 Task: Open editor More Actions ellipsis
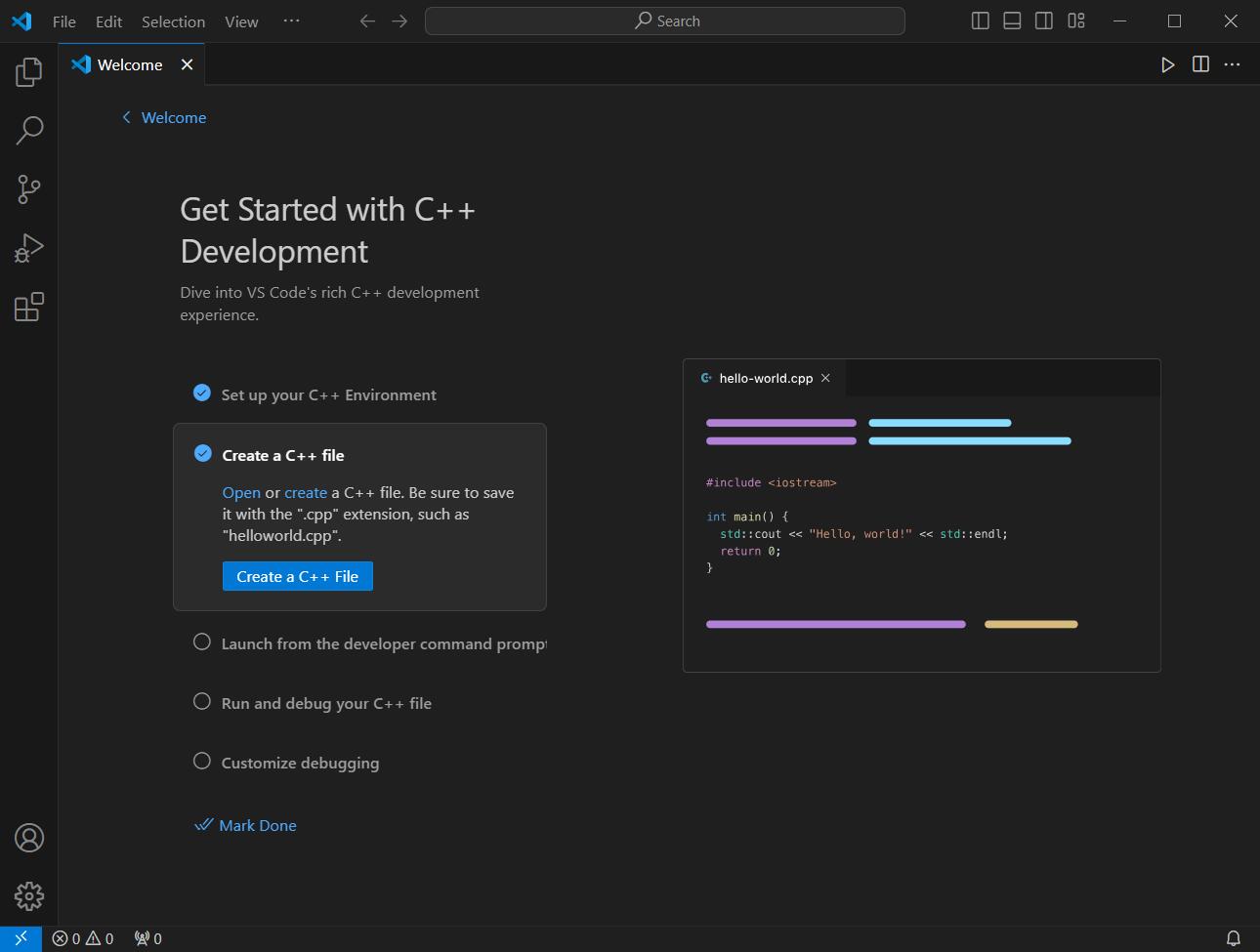1233,64
